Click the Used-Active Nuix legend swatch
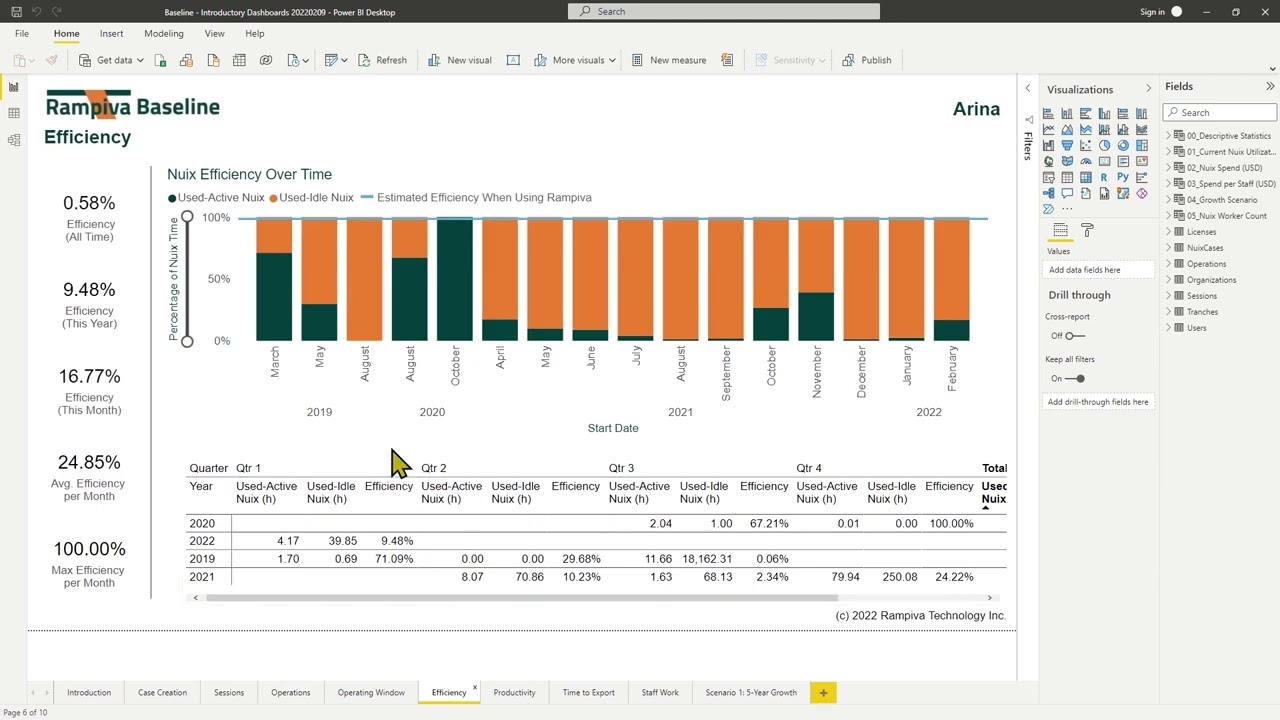 pyautogui.click(x=172, y=198)
